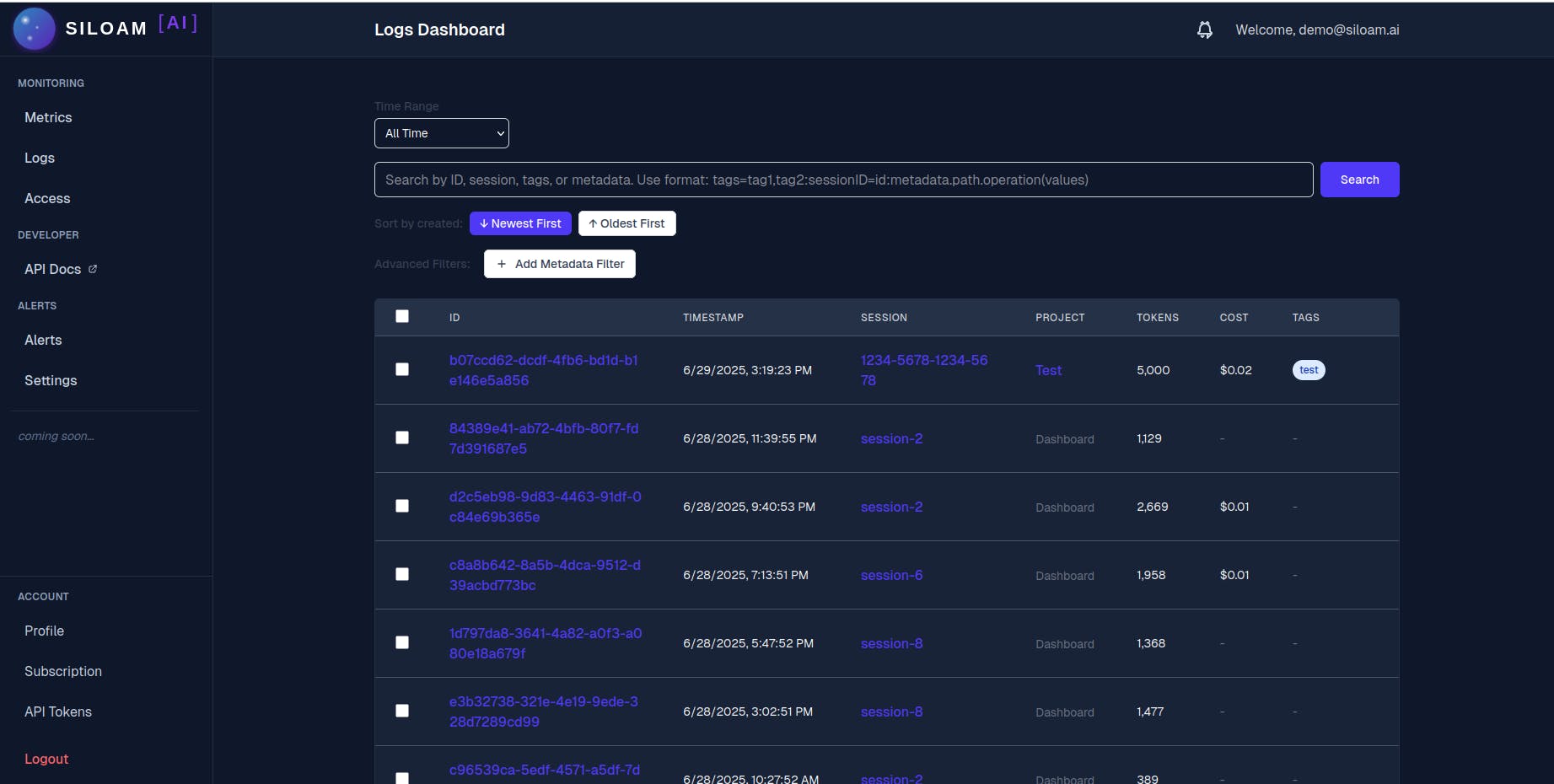1554x784 pixels.
Task: Toggle the select-all checkbox in the table header
Action: pos(402,316)
